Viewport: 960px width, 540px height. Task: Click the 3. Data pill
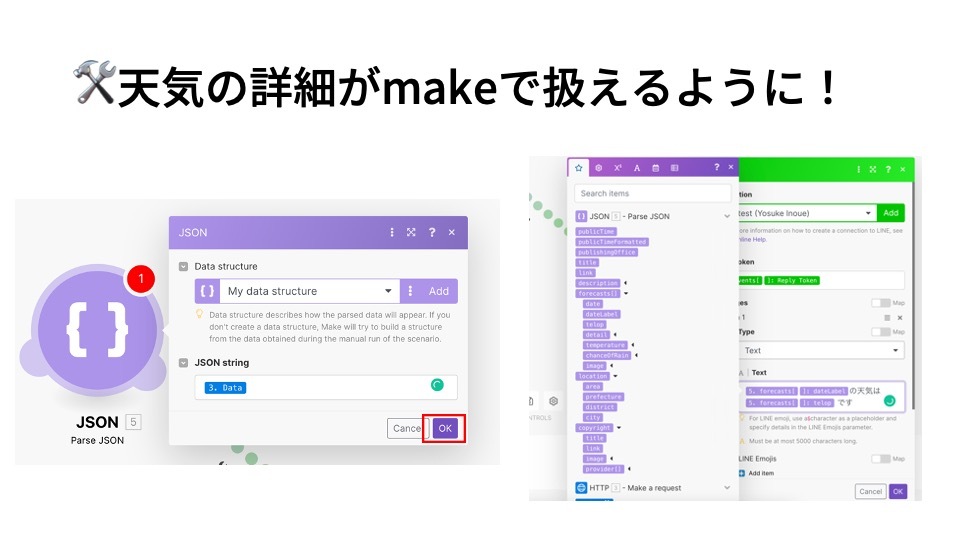(x=225, y=388)
